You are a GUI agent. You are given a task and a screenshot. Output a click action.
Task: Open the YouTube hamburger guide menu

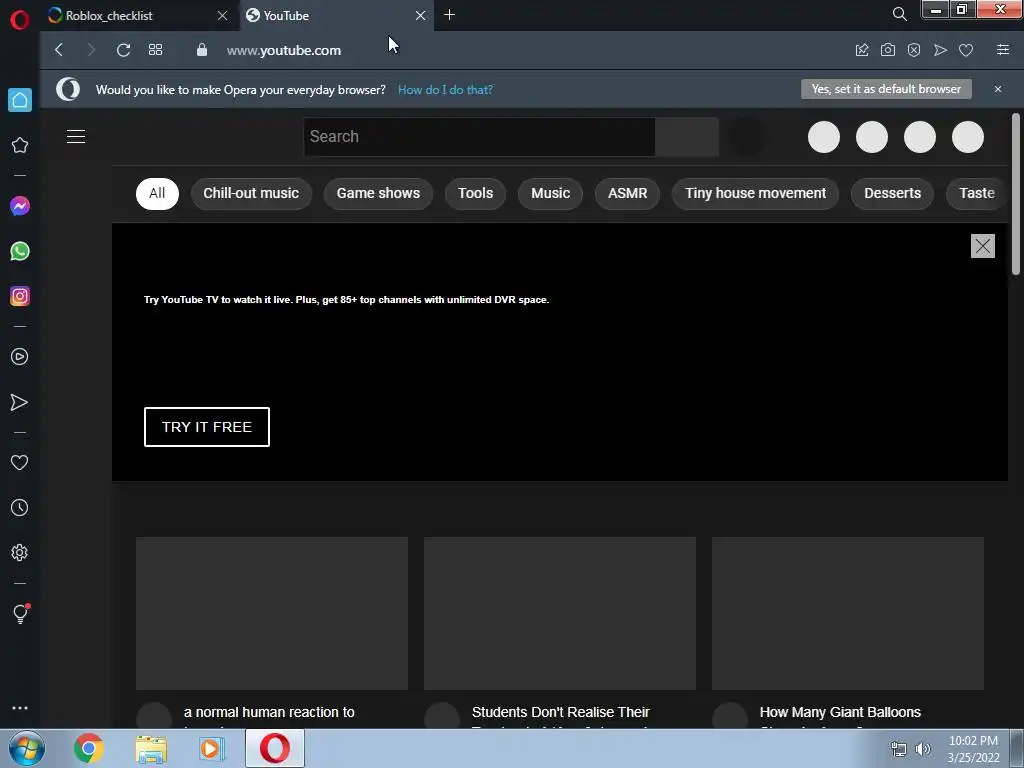76,136
